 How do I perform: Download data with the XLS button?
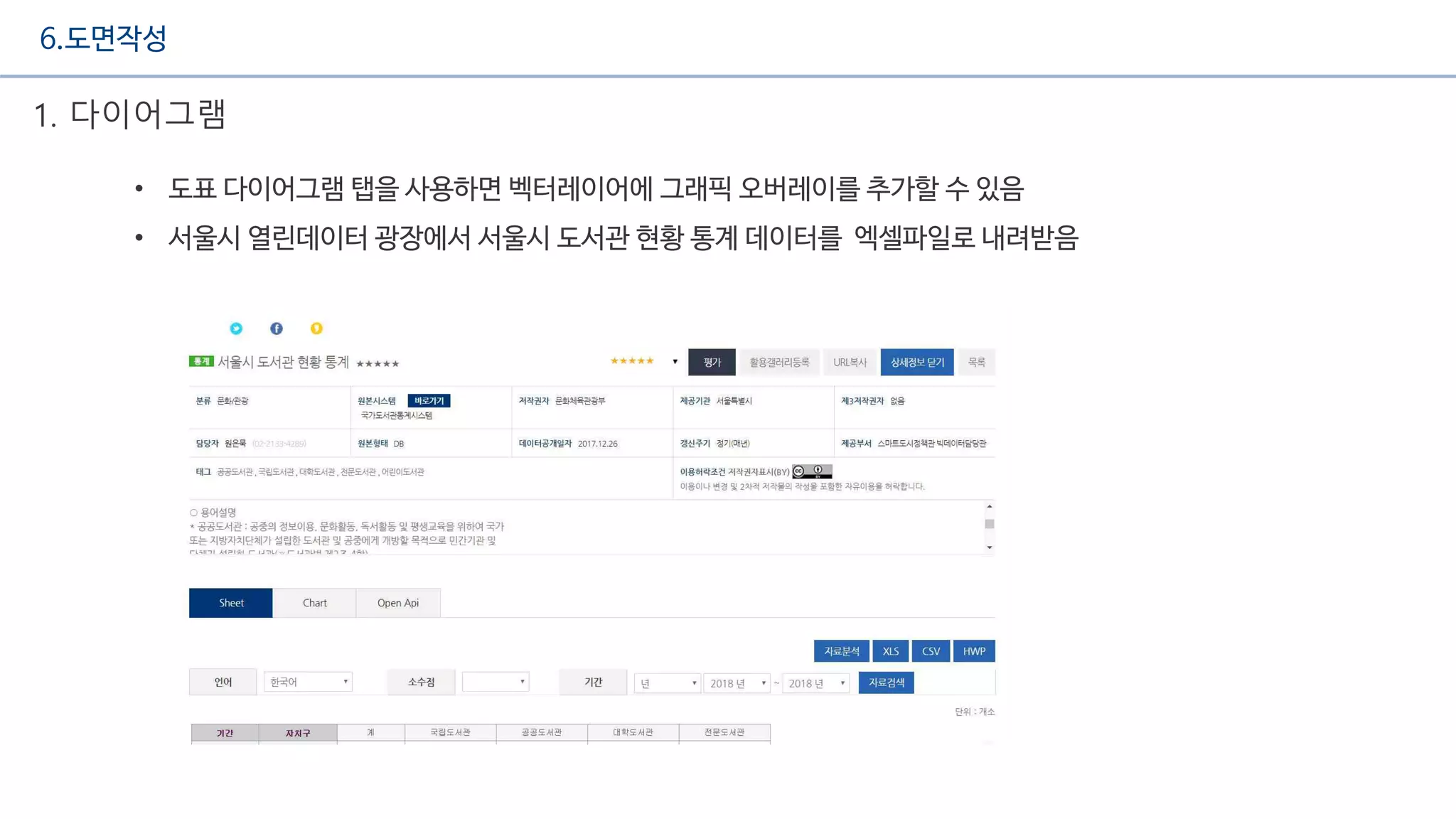(890, 651)
